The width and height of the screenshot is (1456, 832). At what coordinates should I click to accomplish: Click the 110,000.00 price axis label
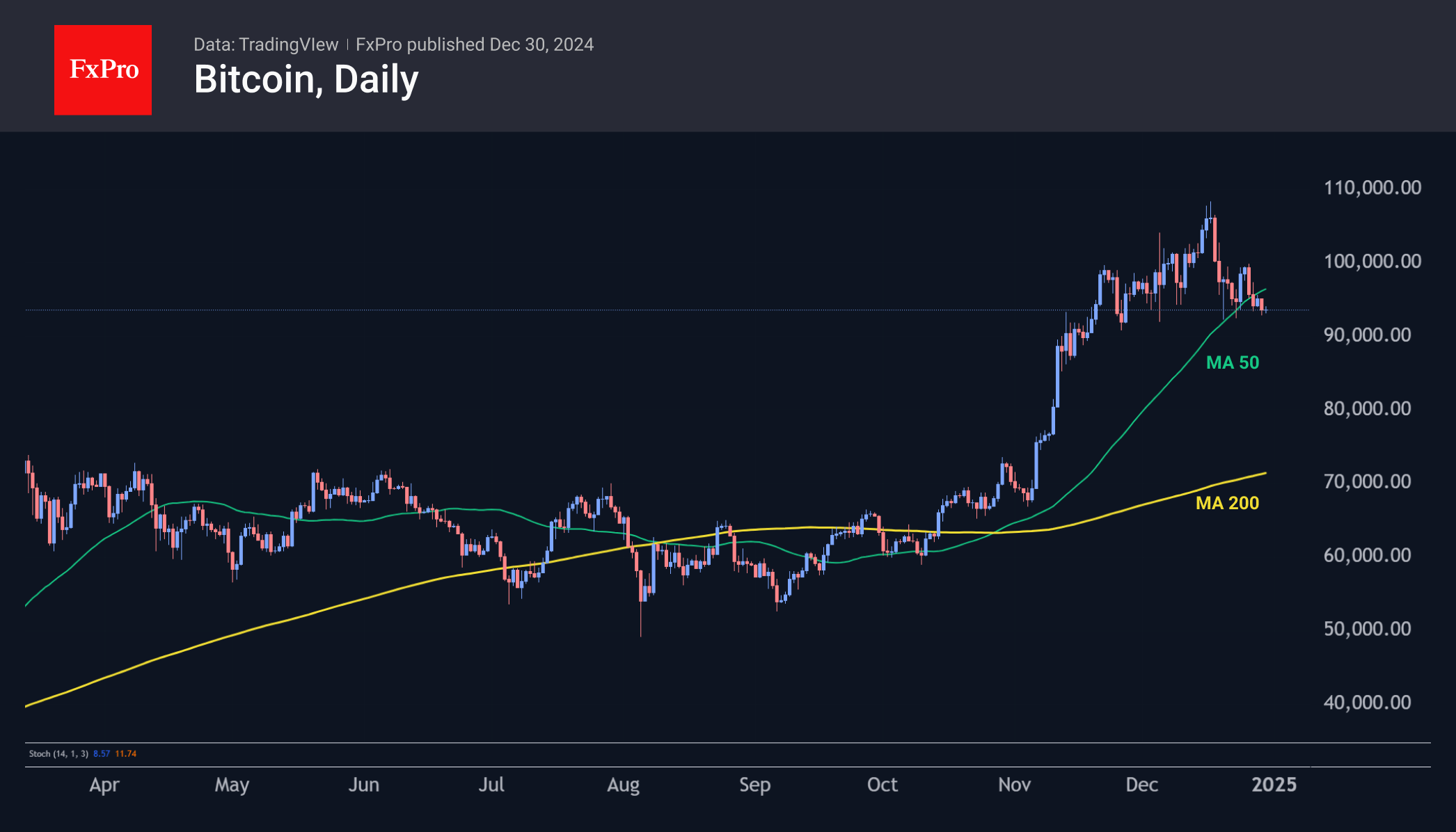pyautogui.click(x=1372, y=188)
